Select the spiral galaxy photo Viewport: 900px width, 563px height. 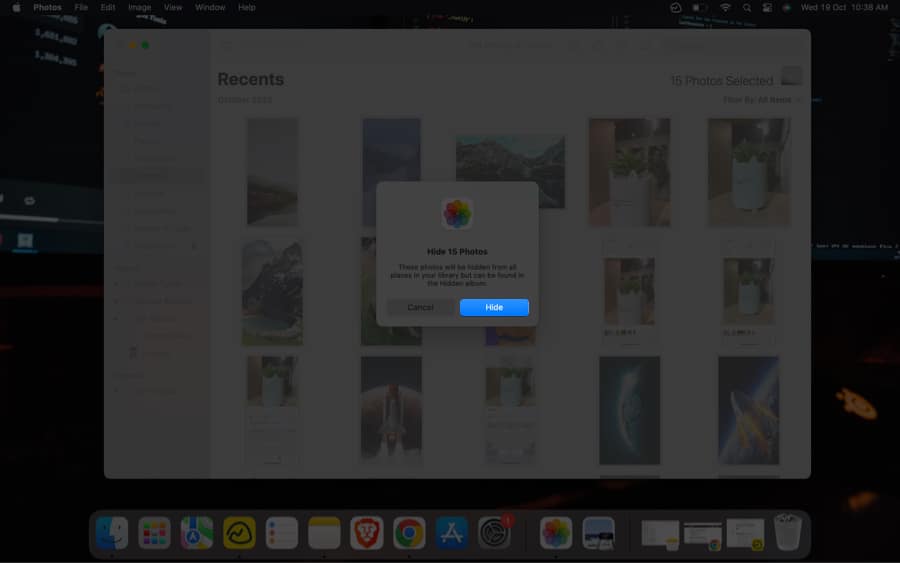coord(630,410)
